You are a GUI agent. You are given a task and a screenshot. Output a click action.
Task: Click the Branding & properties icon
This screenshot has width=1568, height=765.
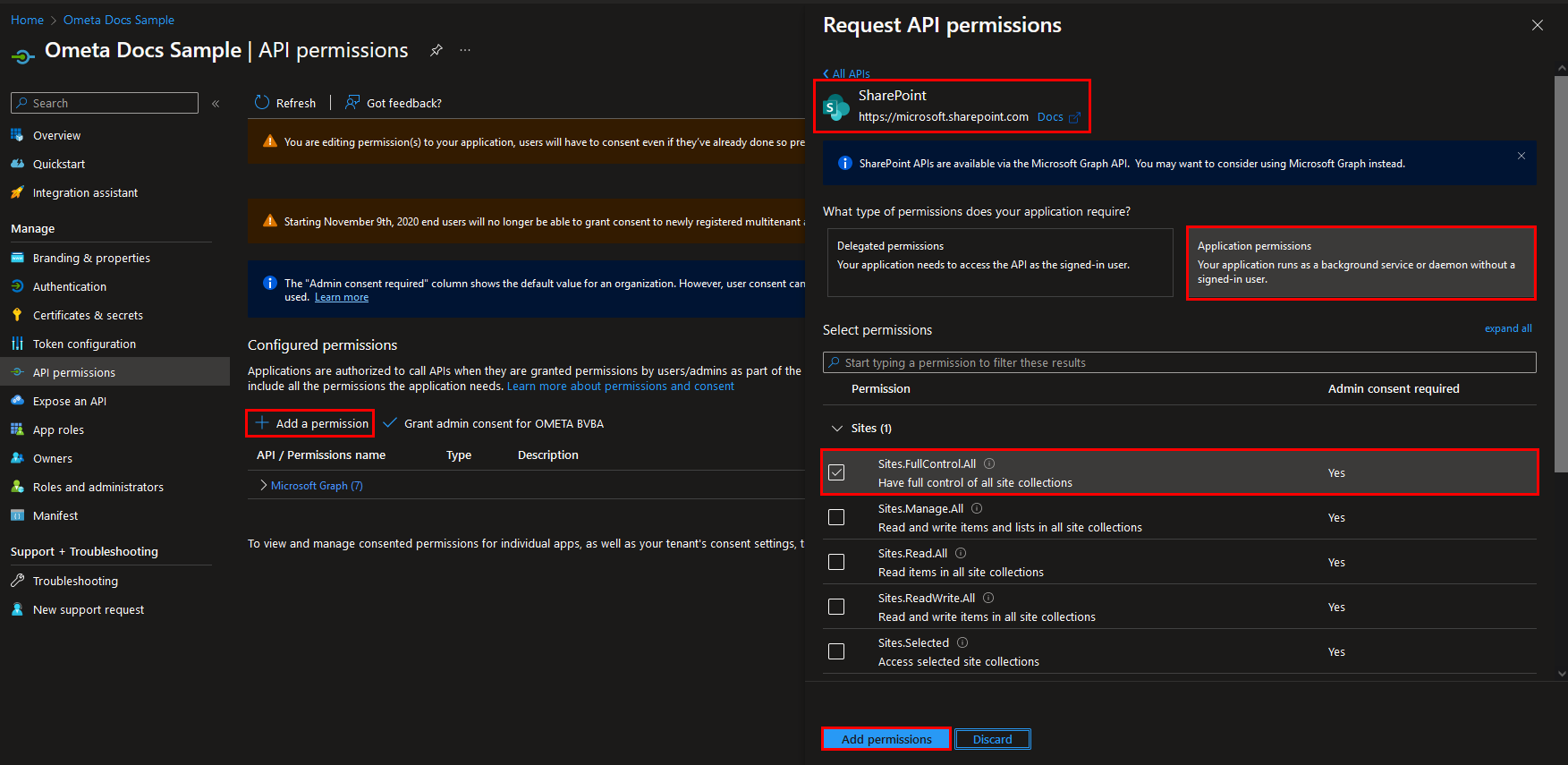tap(17, 258)
